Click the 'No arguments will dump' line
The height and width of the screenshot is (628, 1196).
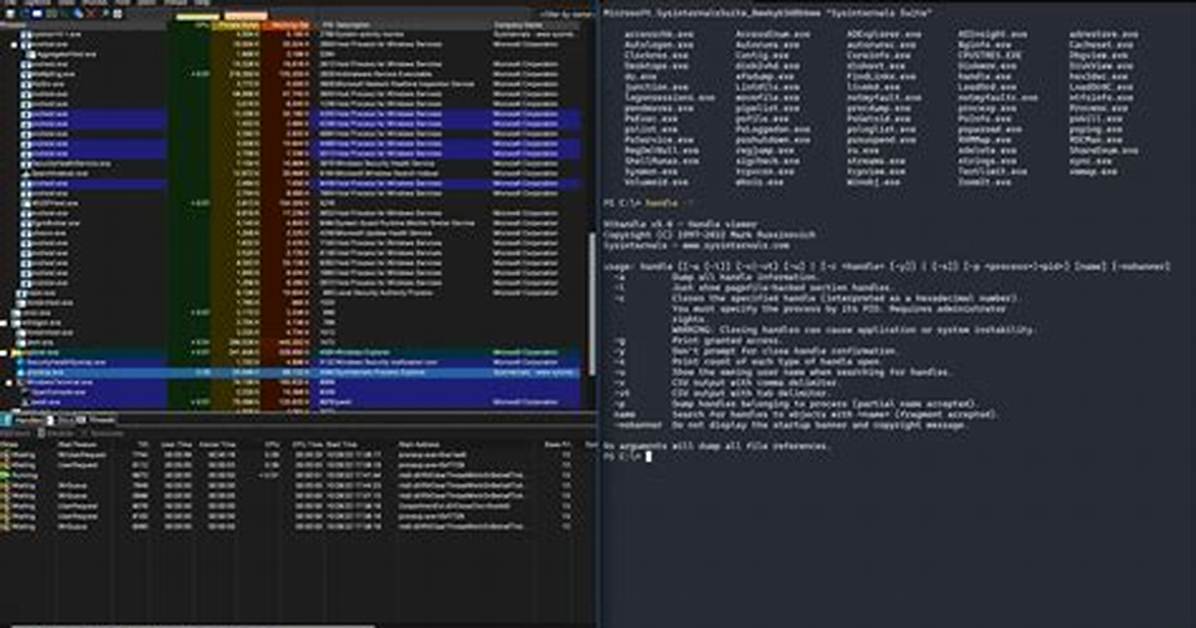click(x=716, y=445)
